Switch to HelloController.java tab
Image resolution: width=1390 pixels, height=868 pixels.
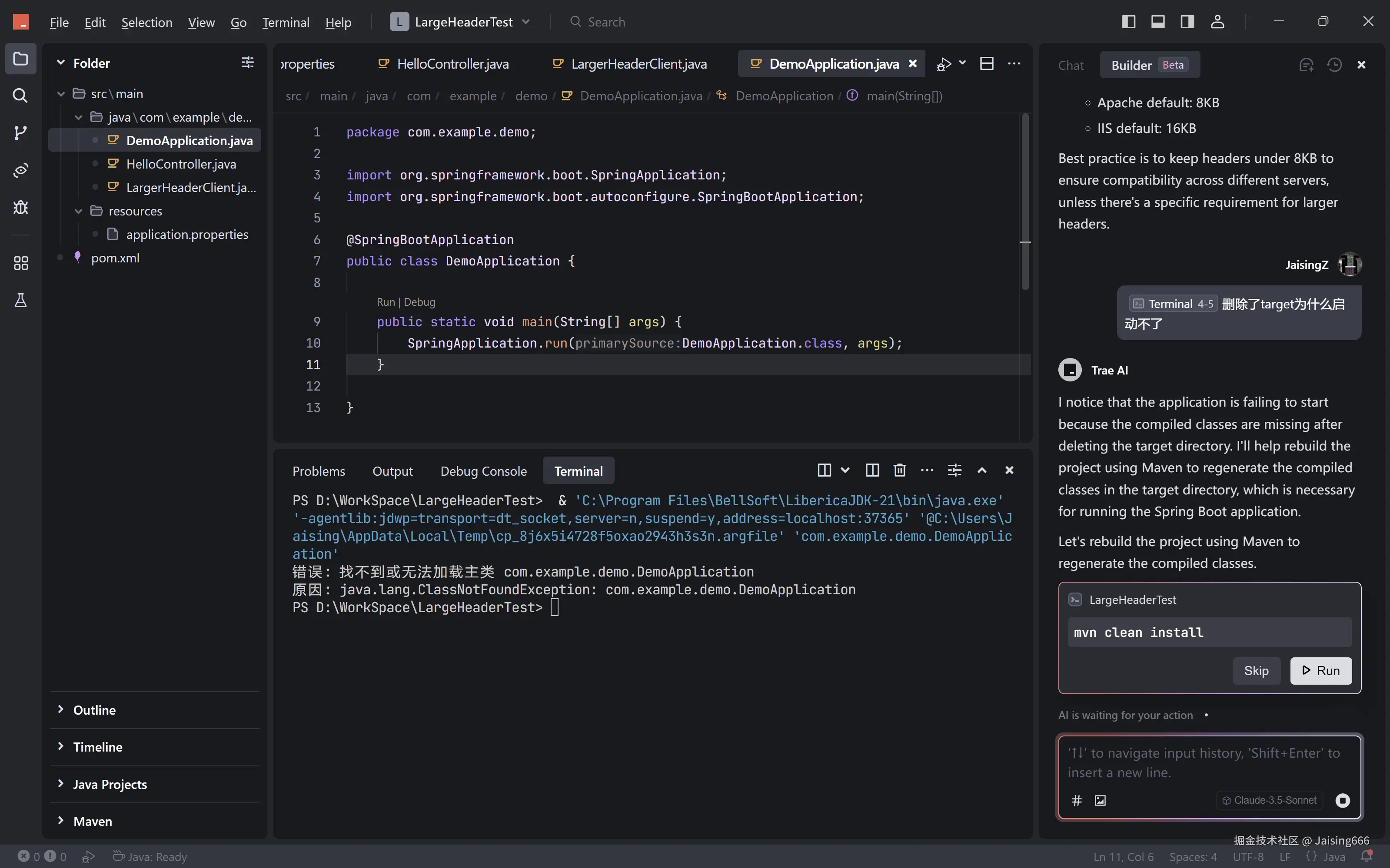452,64
